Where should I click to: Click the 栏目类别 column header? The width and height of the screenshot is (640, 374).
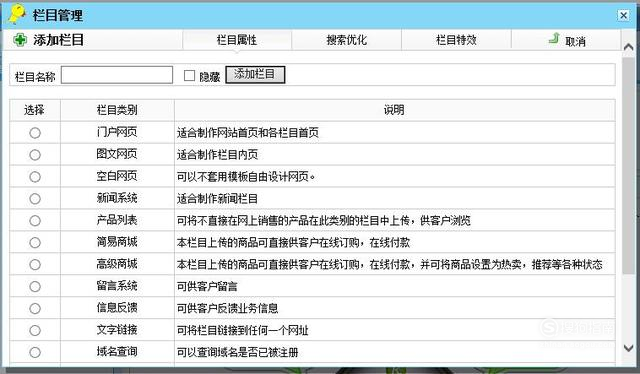pyautogui.click(x=117, y=110)
